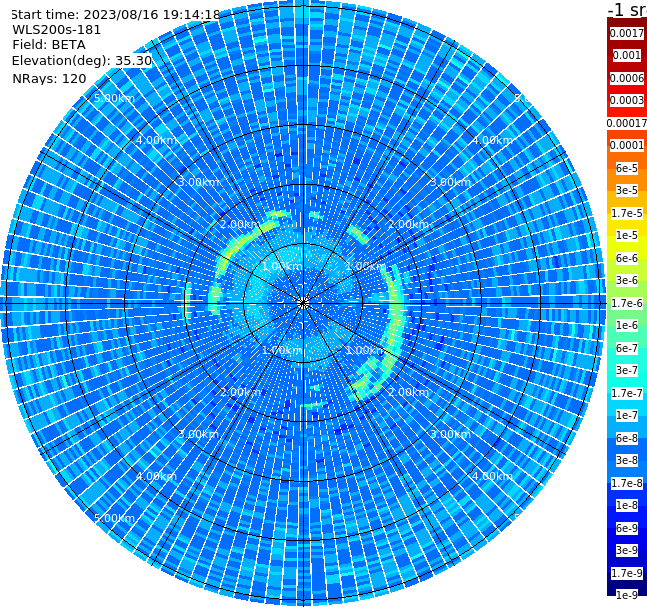The width and height of the screenshot is (647, 607).
Task: Click the upper-left 4.00km range label
Action: click(x=156, y=140)
